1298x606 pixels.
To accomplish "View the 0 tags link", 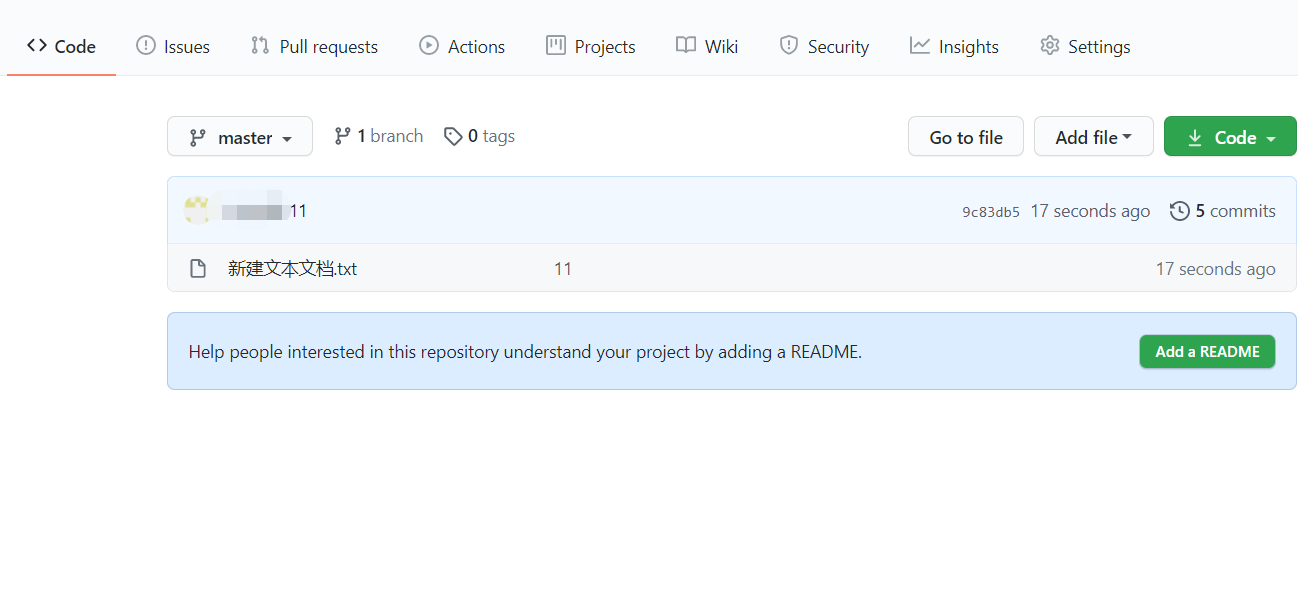I will (480, 136).
